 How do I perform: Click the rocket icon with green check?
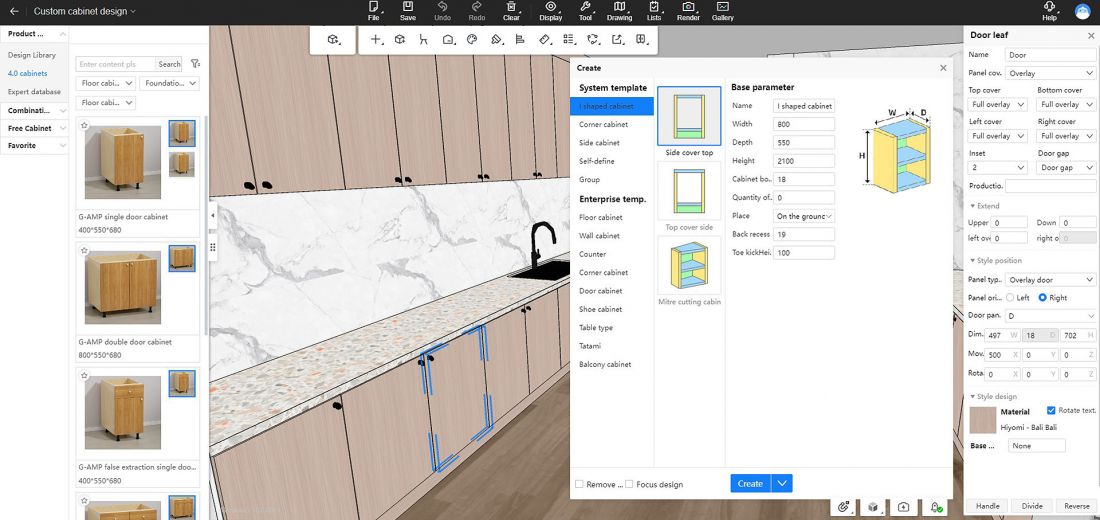click(x=935, y=507)
